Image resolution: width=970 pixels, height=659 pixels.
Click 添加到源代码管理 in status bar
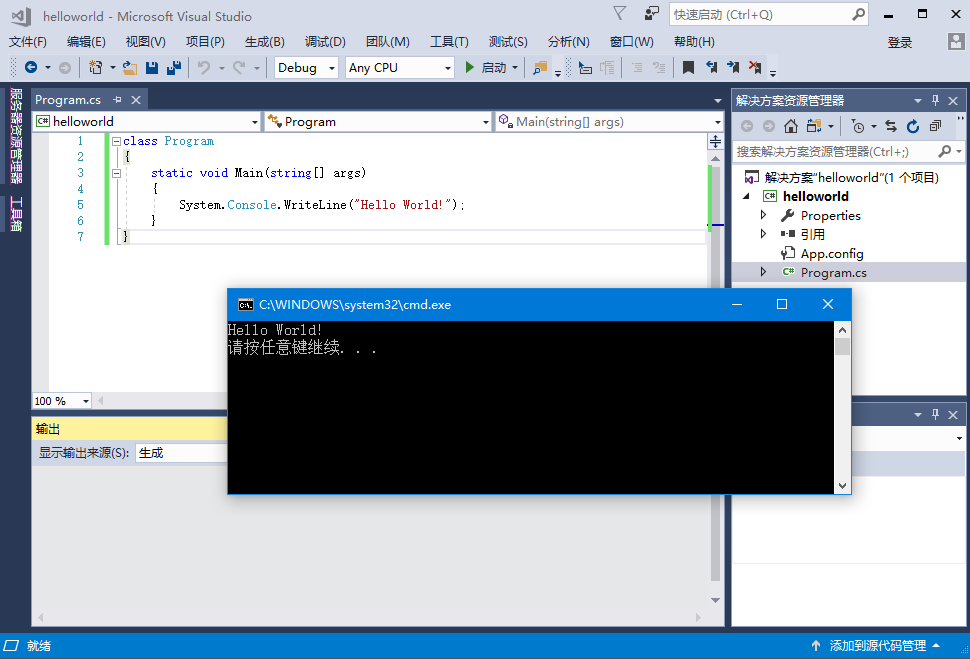tap(877, 646)
